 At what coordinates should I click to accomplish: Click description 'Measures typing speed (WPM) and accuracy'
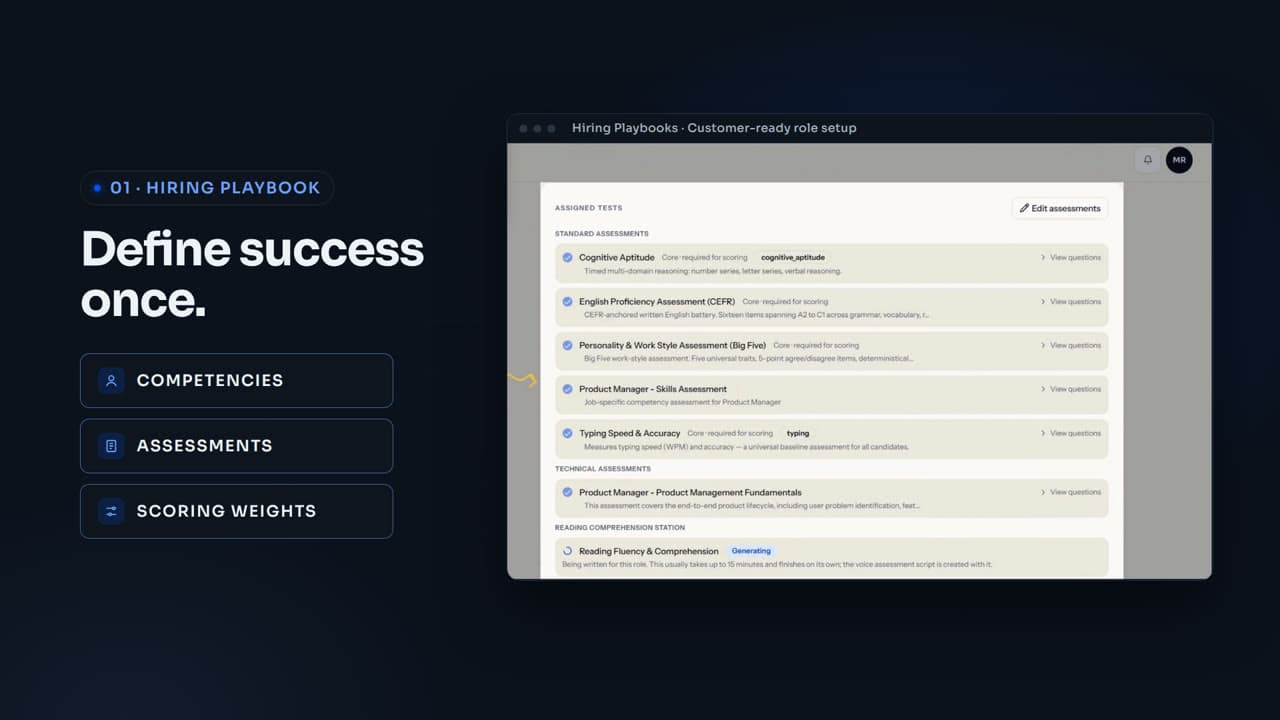747,447
